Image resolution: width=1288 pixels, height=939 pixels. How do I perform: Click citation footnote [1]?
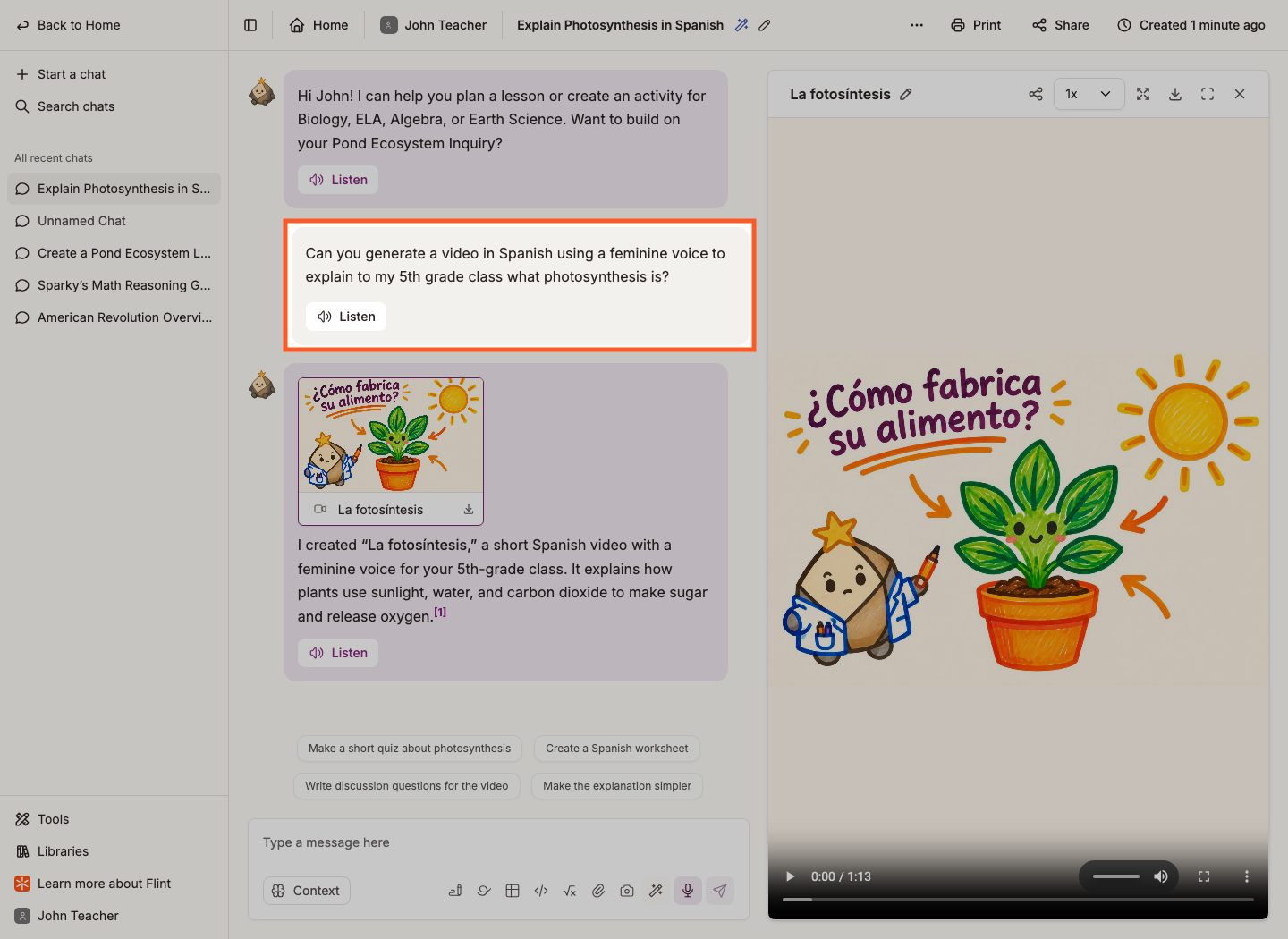point(440,613)
